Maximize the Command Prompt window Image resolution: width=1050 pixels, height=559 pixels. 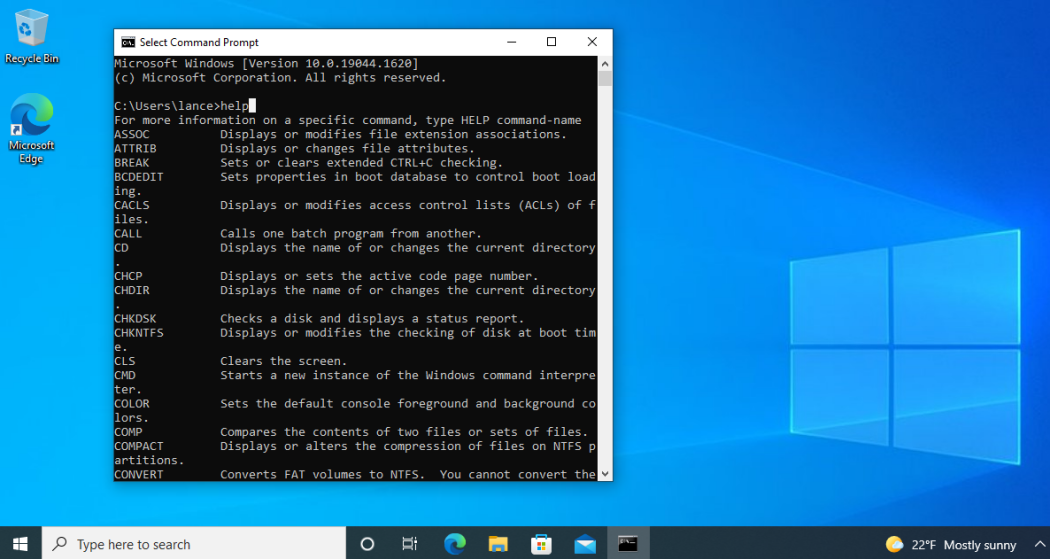pos(551,42)
